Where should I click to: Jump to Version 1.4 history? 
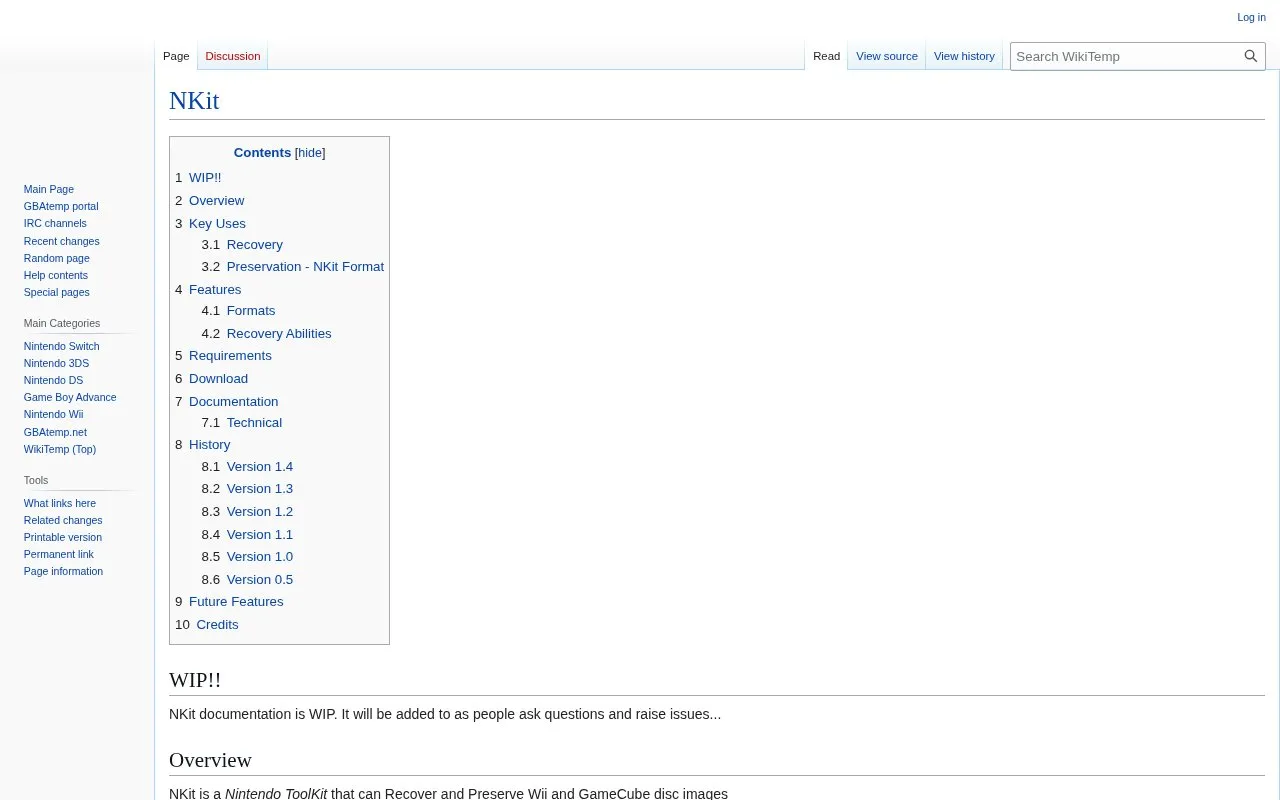click(x=260, y=467)
